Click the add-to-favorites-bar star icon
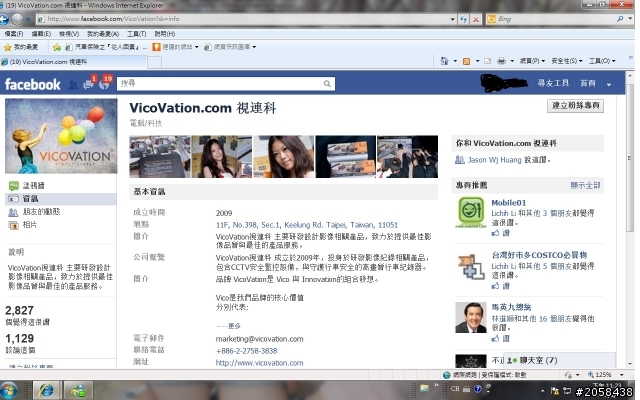 (57, 47)
